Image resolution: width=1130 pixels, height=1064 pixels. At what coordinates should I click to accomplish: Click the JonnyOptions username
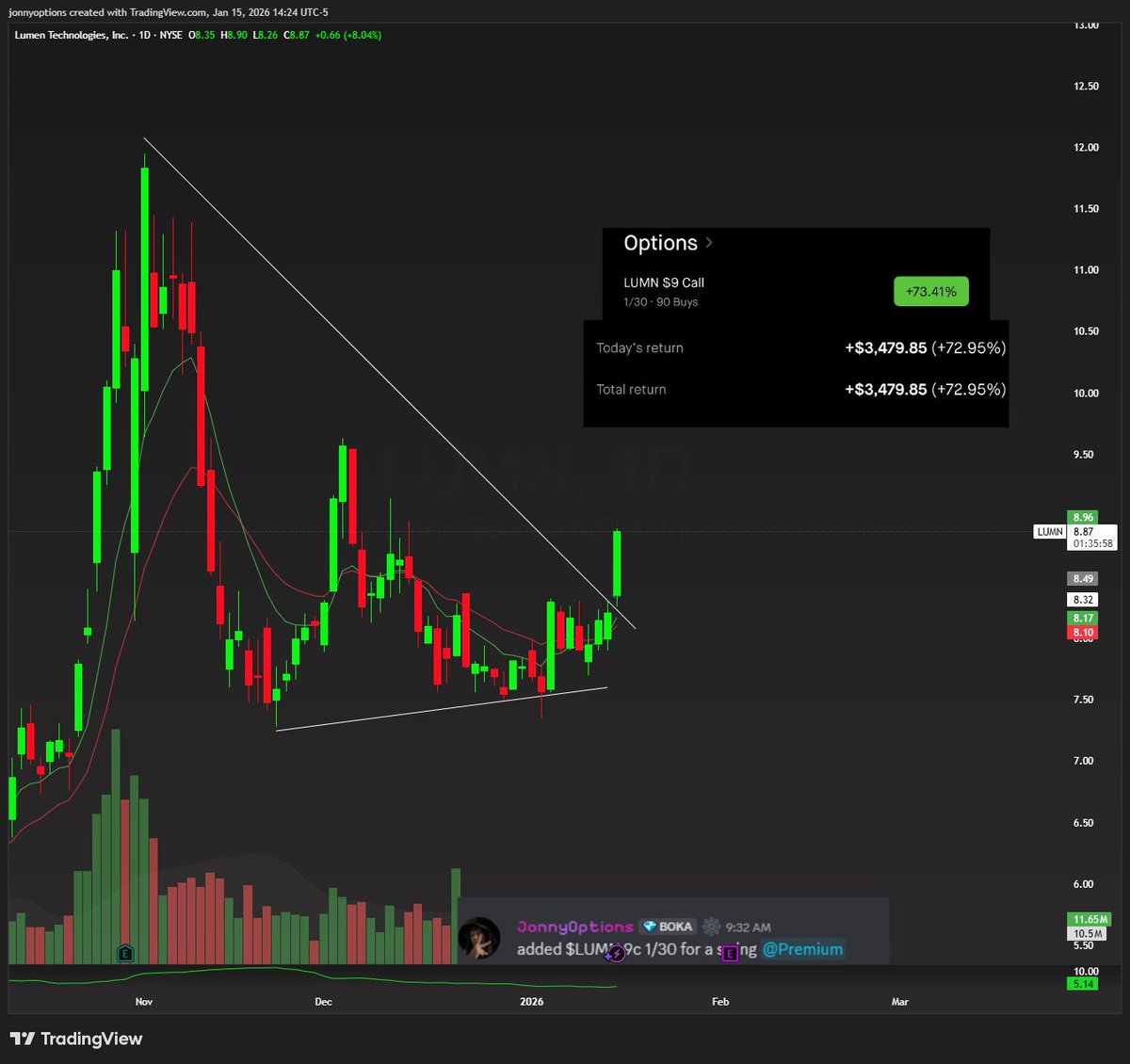pyautogui.click(x=574, y=927)
